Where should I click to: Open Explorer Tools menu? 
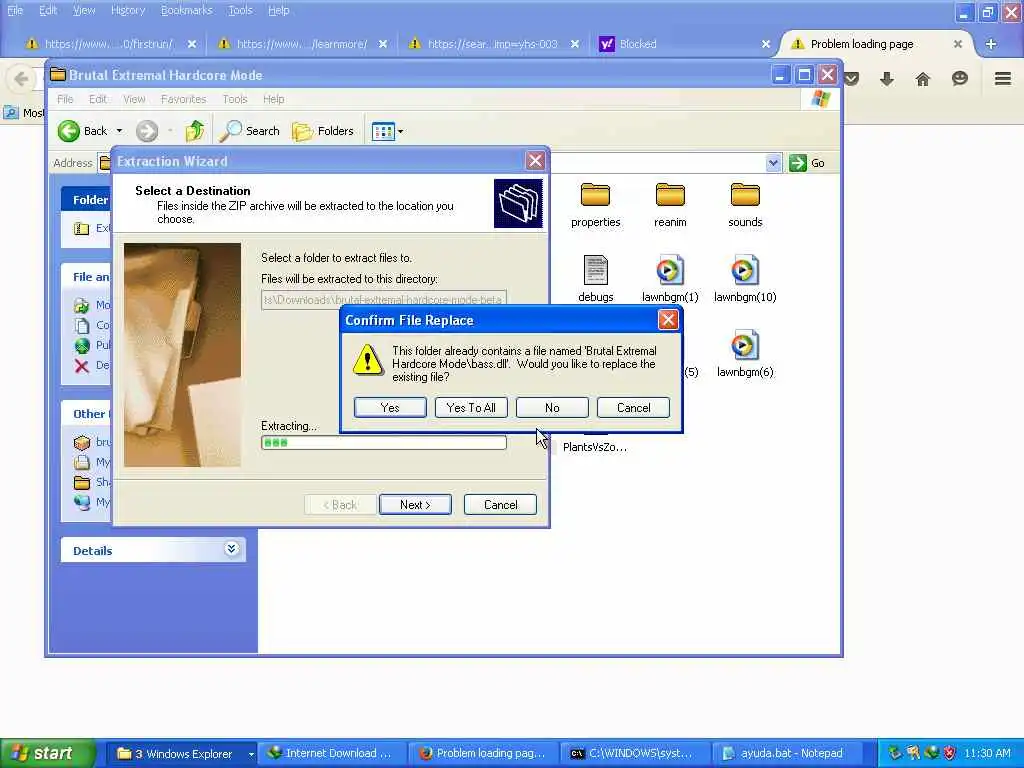234,99
